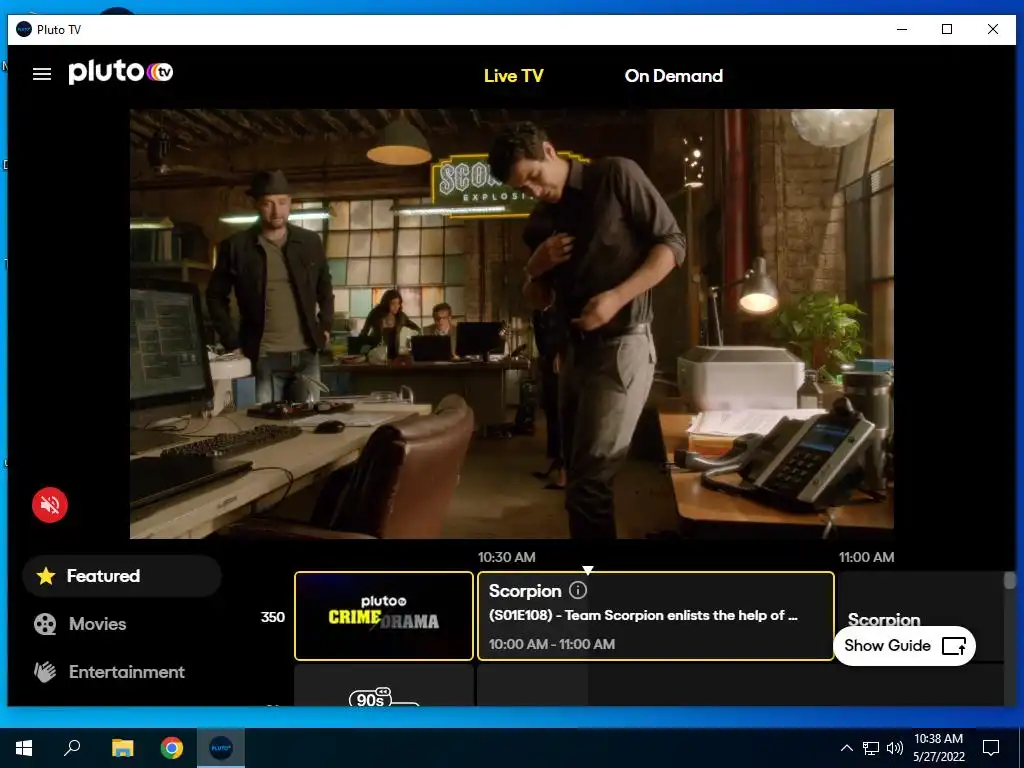Open File Explorer from the taskbar
The image size is (1024, 768).
[x=122, y=748]
